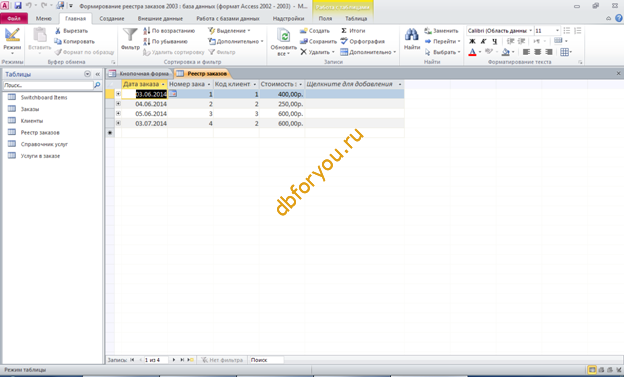Create a new blank record in navigator

pyautogui.click(x=191, y=360)
